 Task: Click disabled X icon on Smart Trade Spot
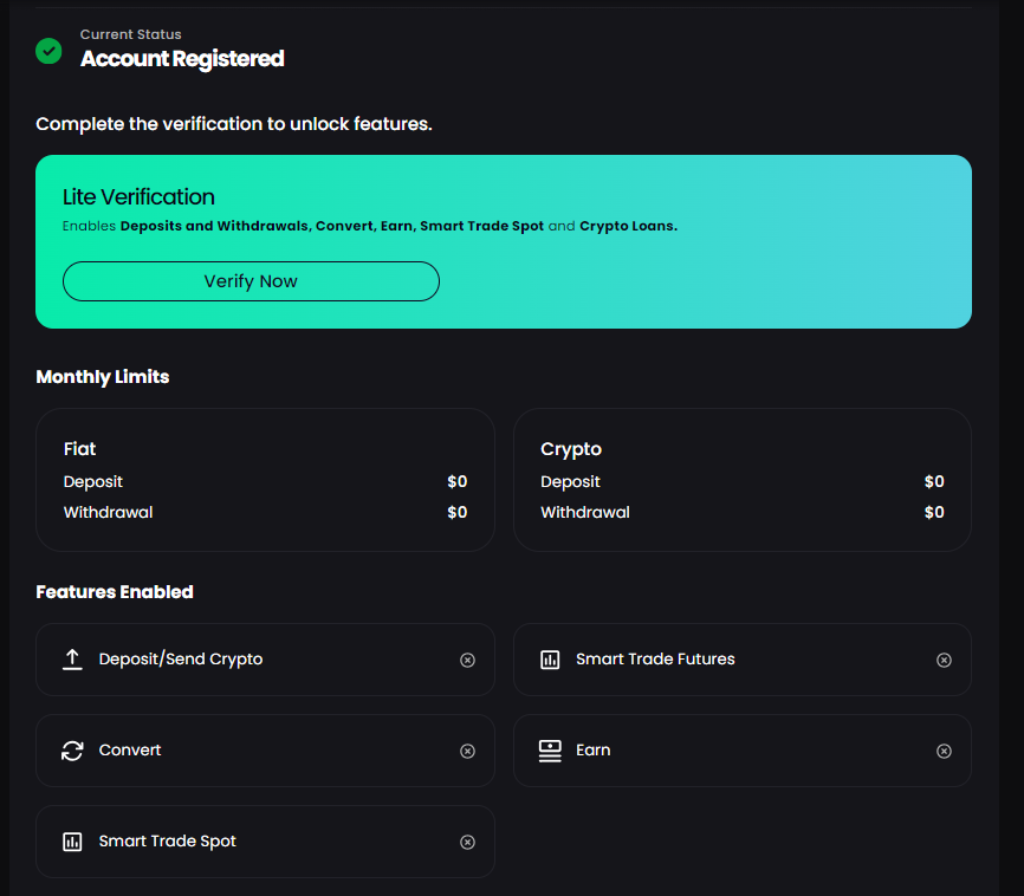pos(467,842)
